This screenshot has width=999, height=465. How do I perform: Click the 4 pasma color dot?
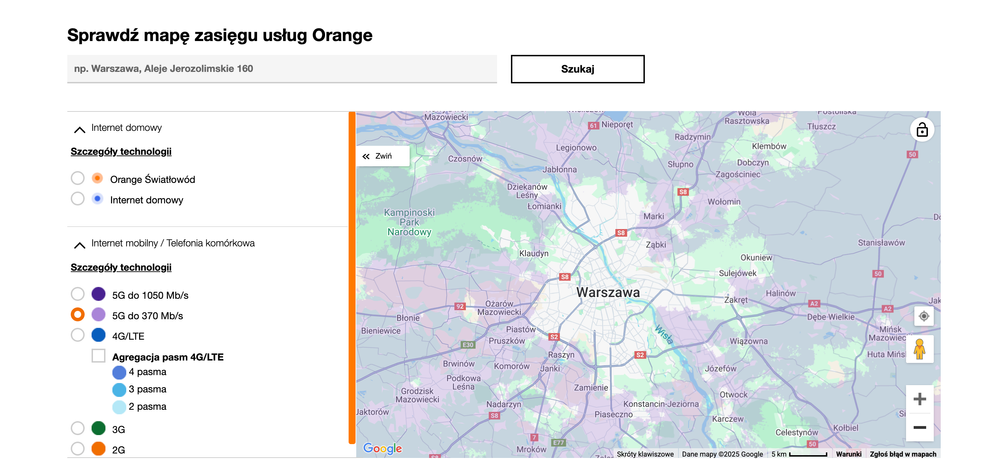(119, 372)
